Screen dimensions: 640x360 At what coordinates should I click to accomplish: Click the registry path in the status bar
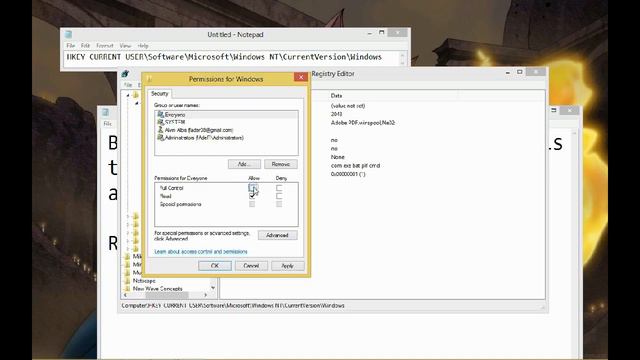coord(233,305)
